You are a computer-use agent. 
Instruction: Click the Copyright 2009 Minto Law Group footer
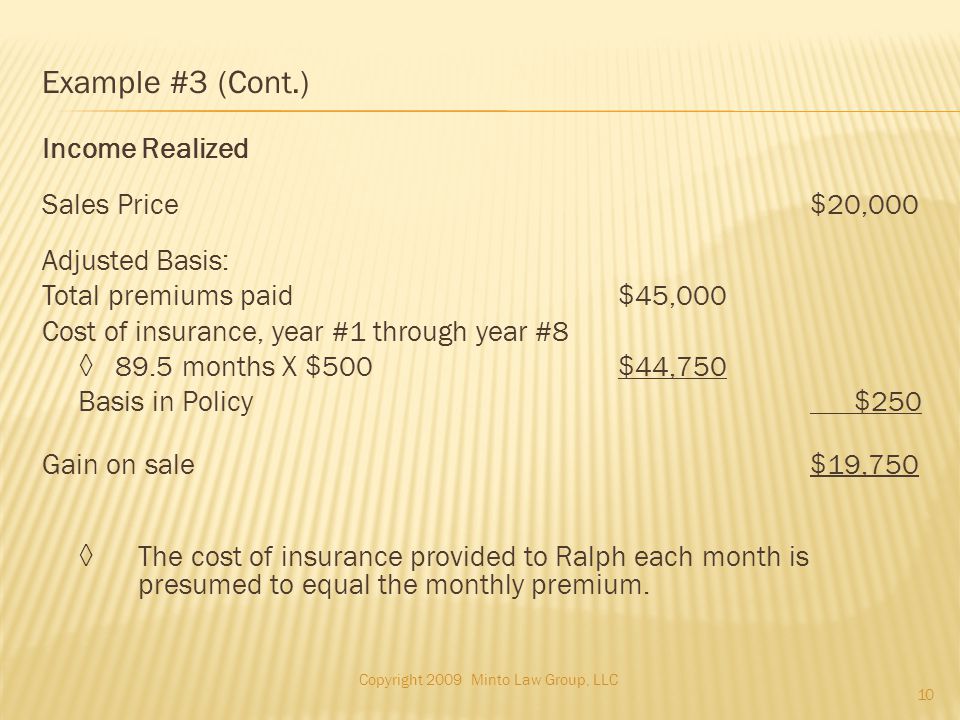(488, 680)
